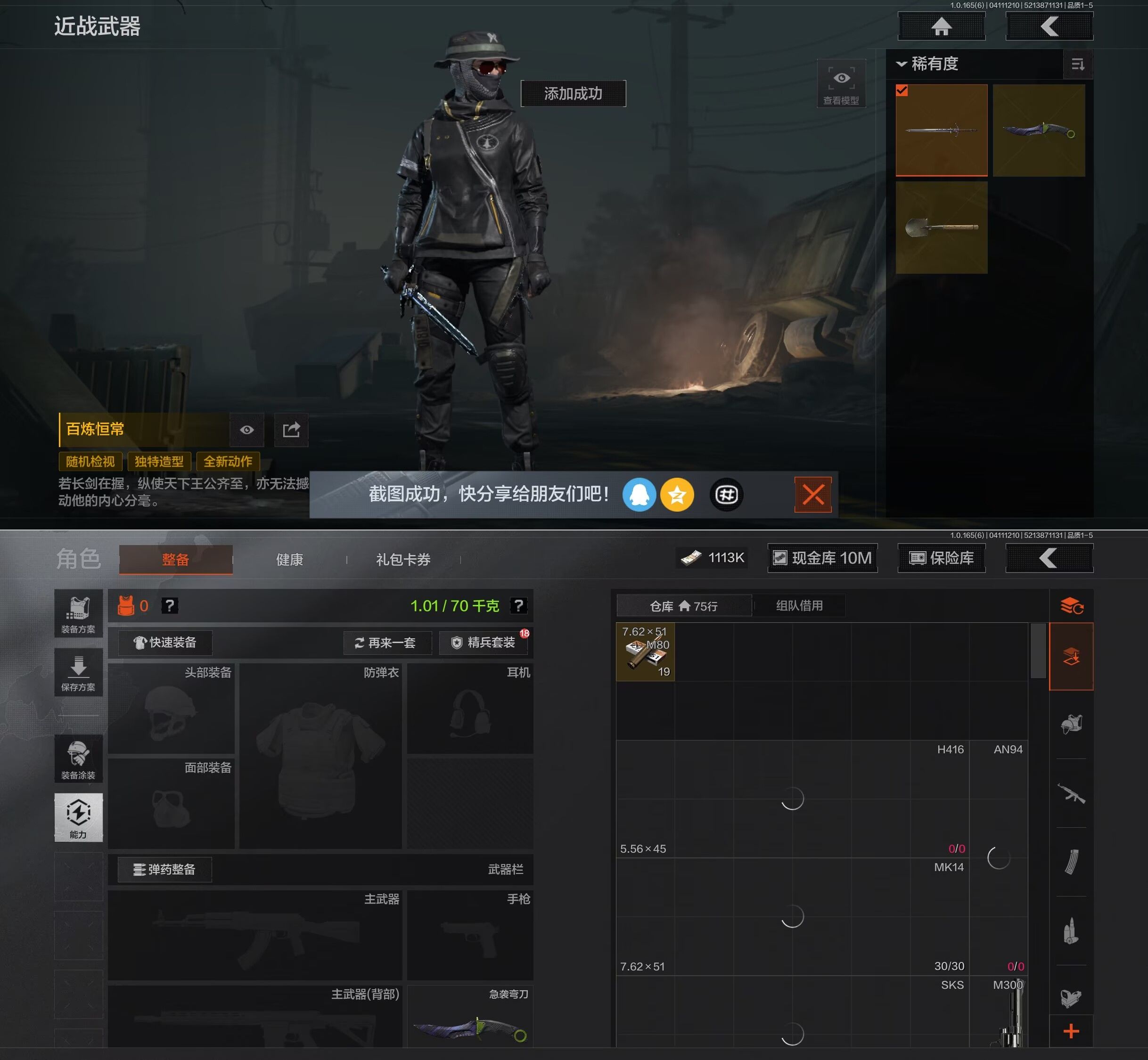Click the 弹药整备 button
Screen dimensions: 1148x1060
[164, 869]
